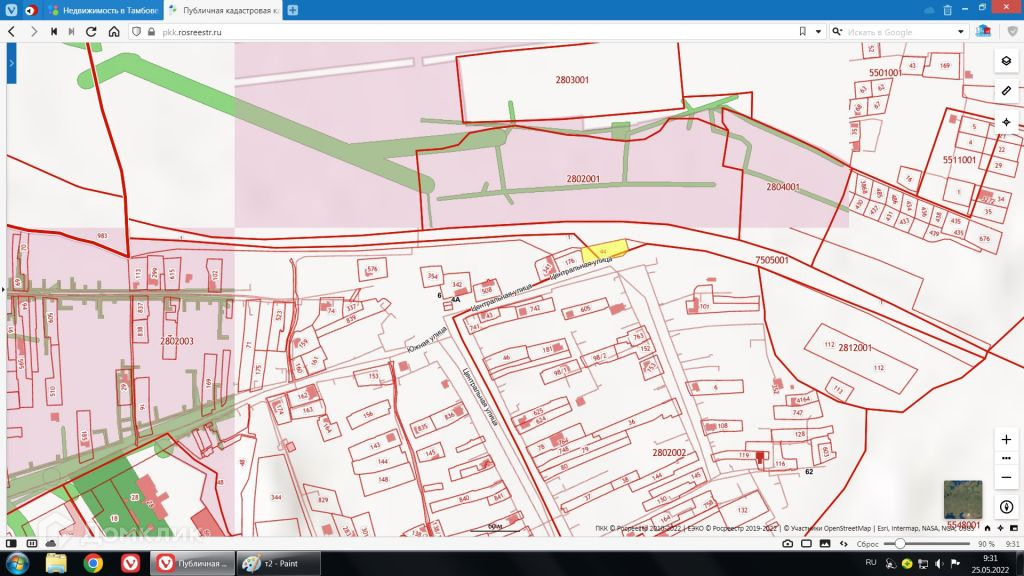Click the fullscreen icon in map footer
This screenshot has width=1024, height=576.
pos(1014,528)
